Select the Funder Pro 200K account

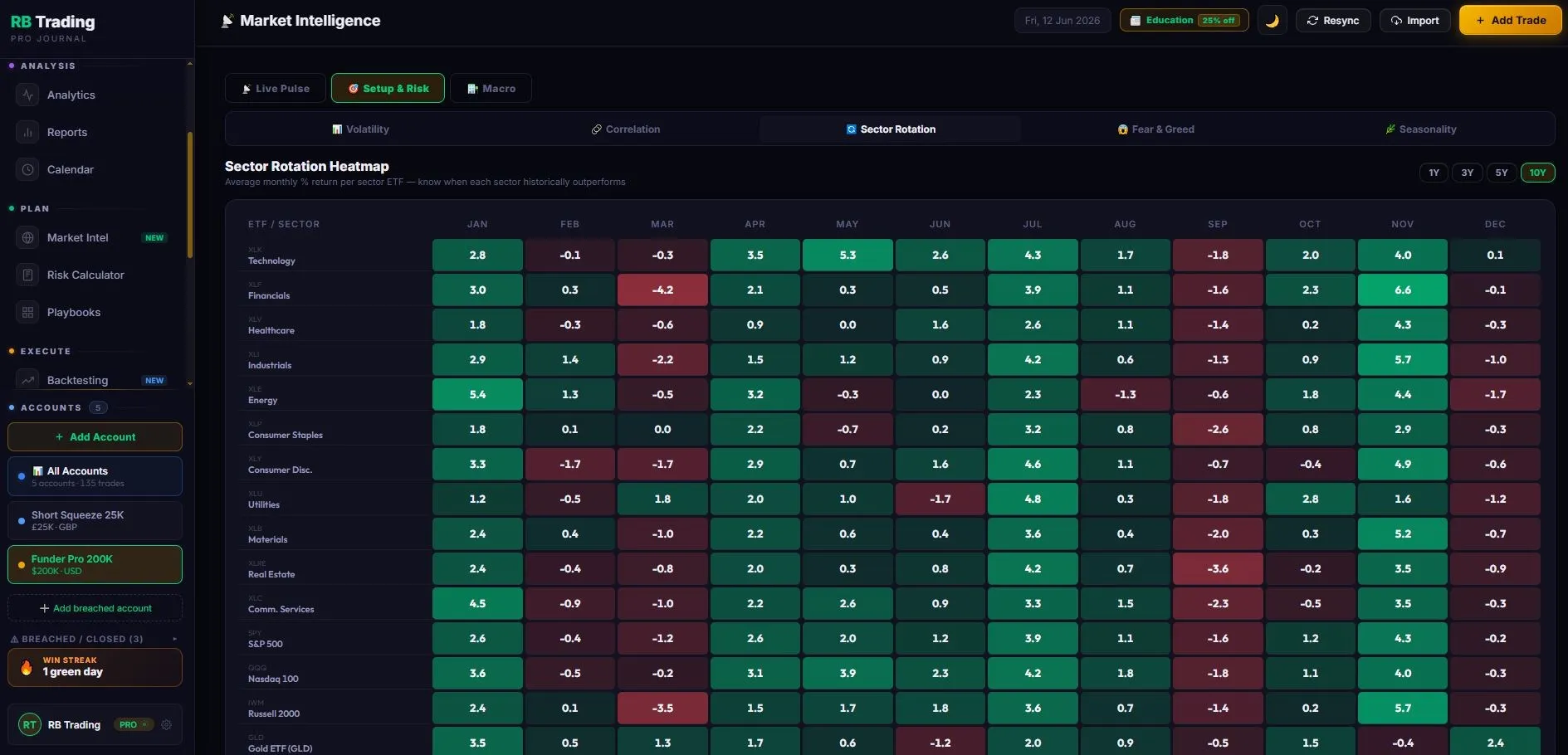(95, 564)
